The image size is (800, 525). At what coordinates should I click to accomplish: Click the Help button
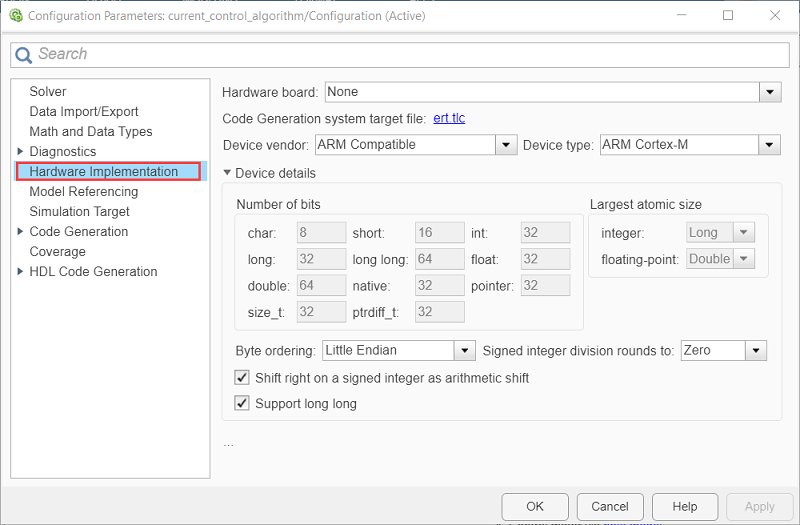(x=685, y=506)
